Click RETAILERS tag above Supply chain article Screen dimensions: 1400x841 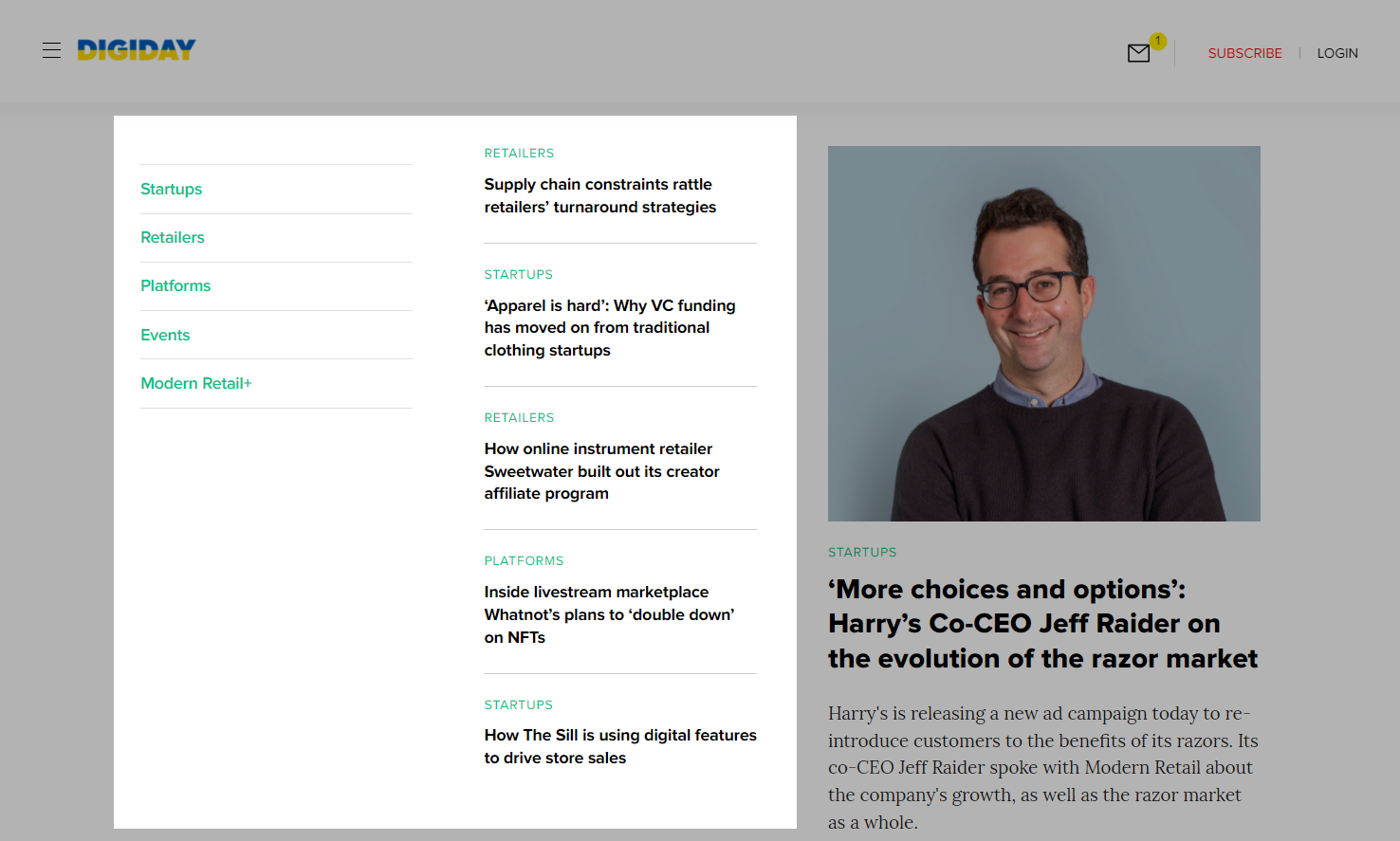[x=519, y=153]
